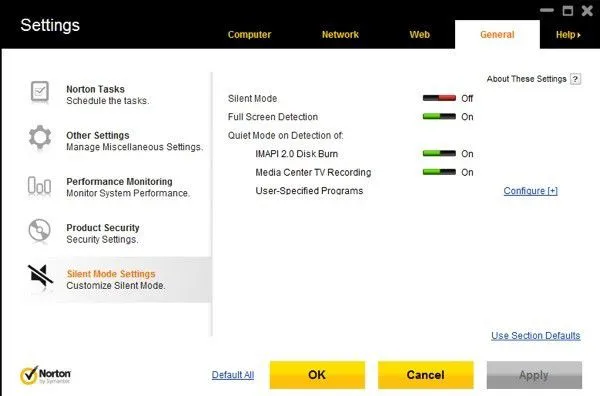The image size is (600, 396).
Task: Select the General tab
Action: coord(497,35)
